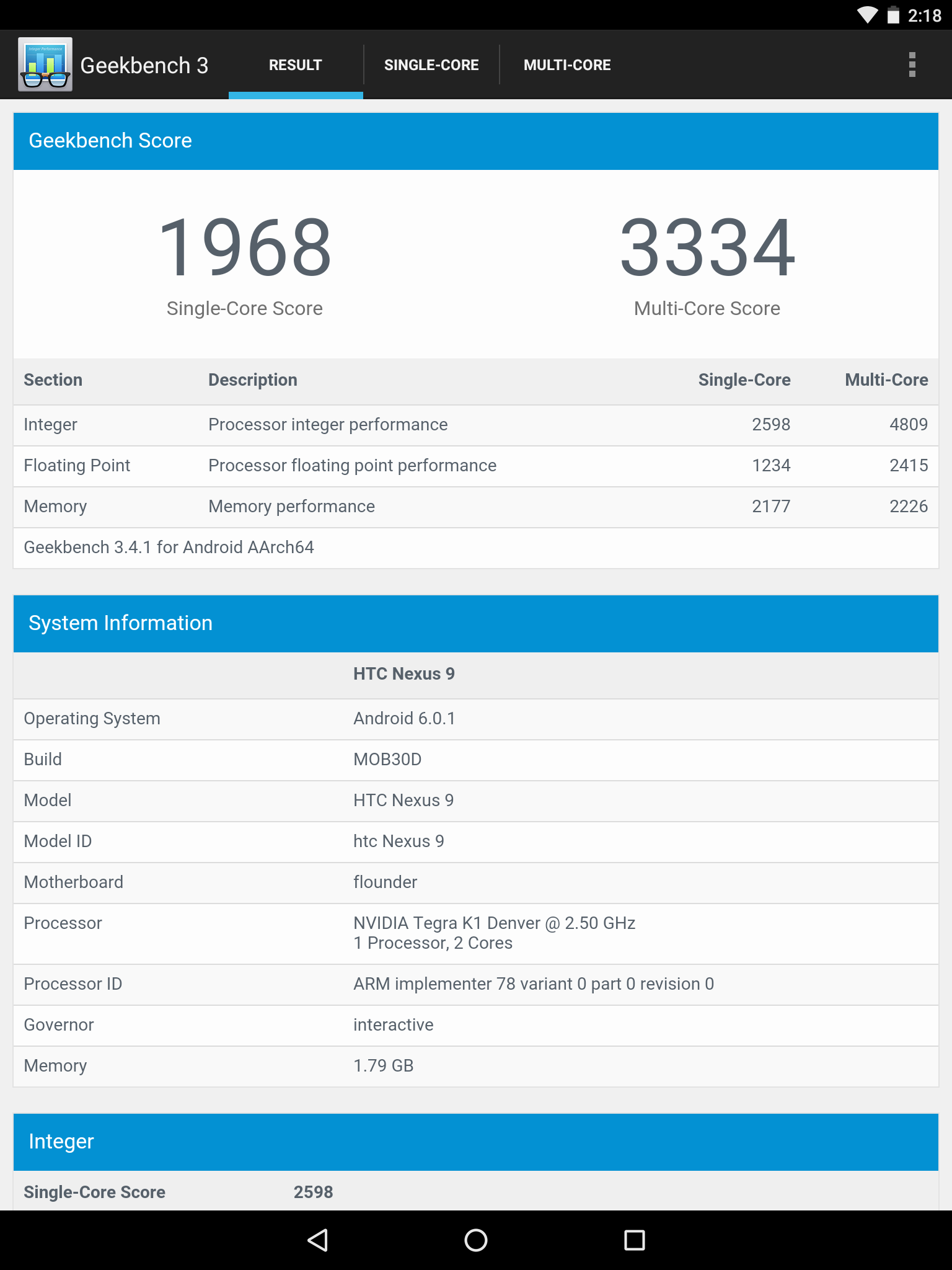Tap the Governor label
The image size is (952, 1270).
[x=59, y=1024]
